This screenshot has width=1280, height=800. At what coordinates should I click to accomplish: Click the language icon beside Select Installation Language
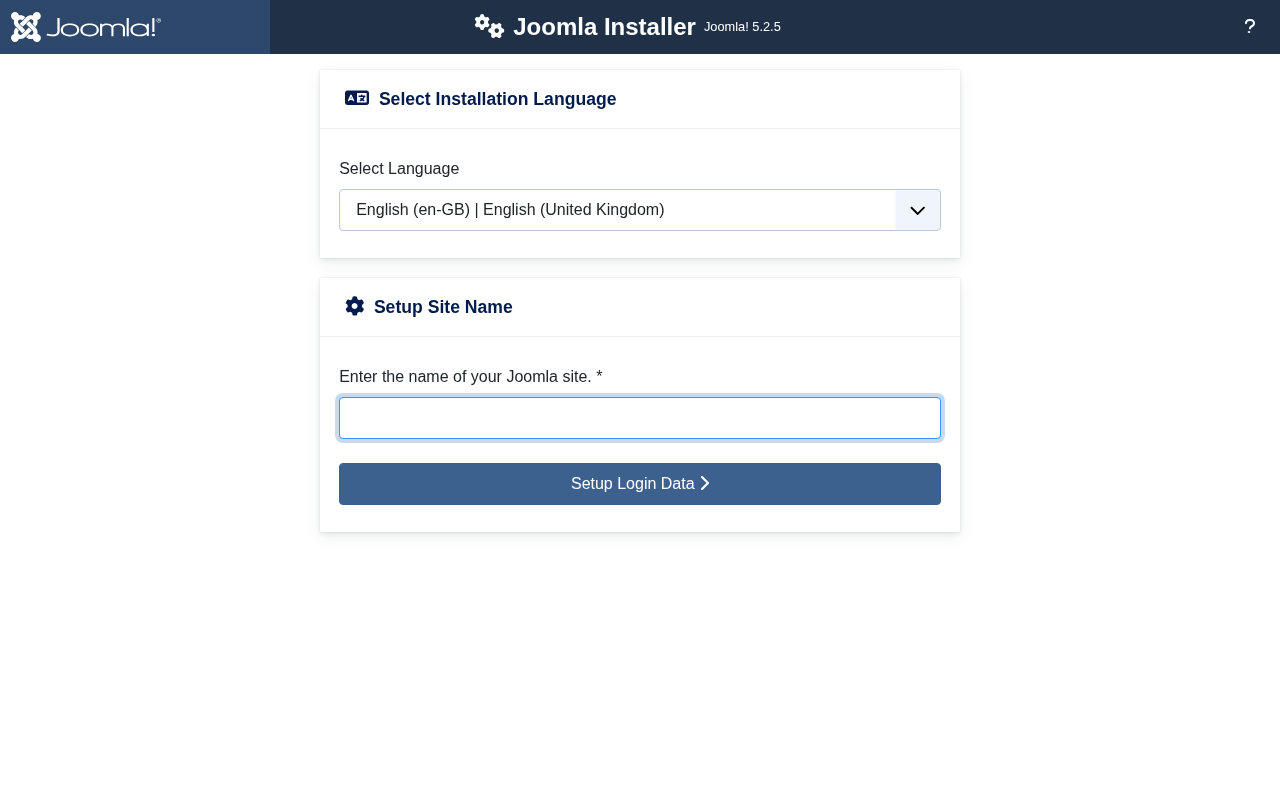(x=357, y=98)
